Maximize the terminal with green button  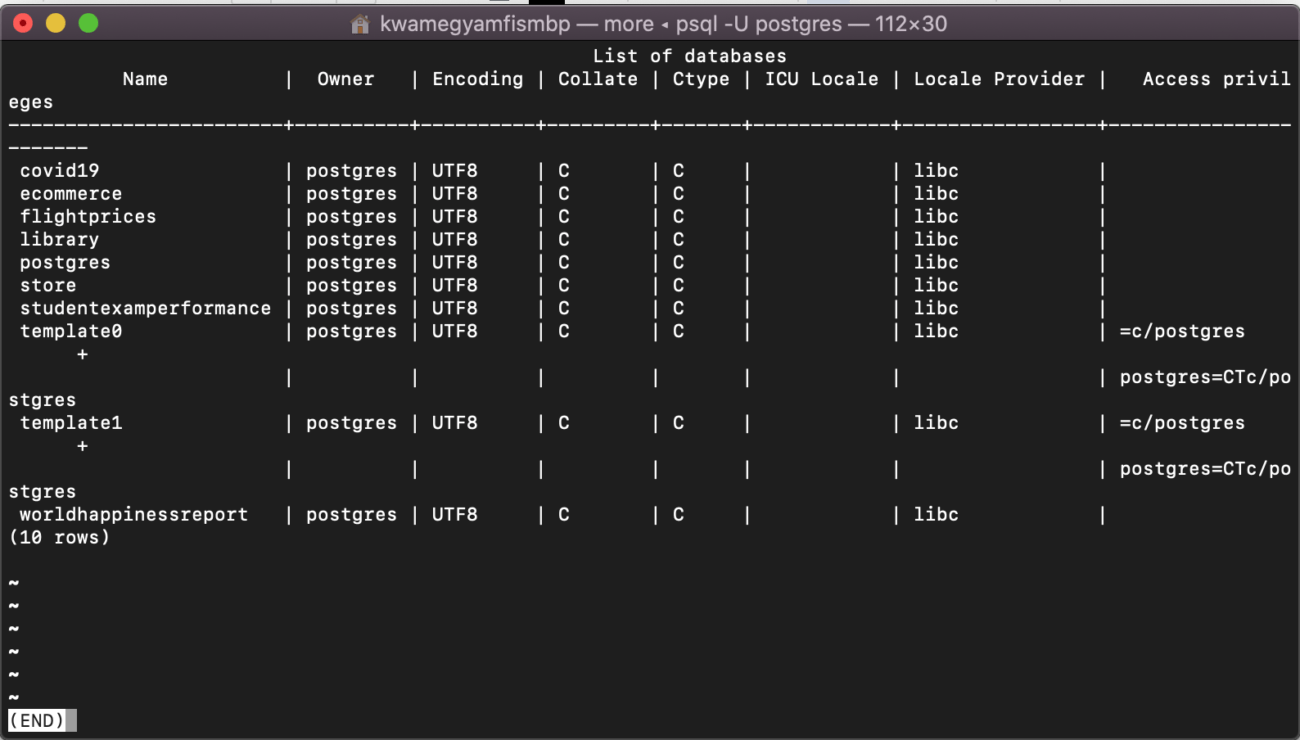(89, 23)
